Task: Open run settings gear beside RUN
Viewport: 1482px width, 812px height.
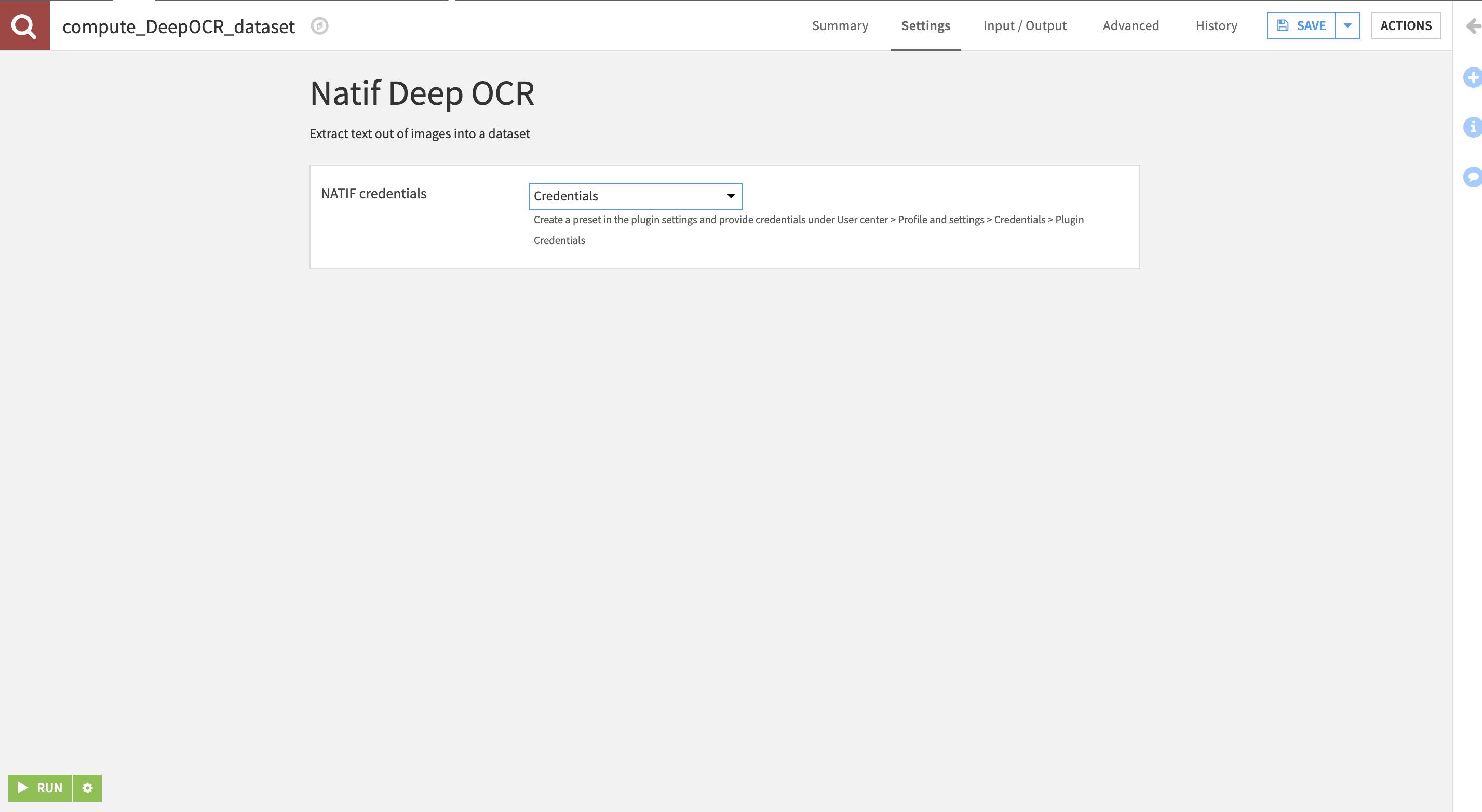Action: click(x=87, y=787)
